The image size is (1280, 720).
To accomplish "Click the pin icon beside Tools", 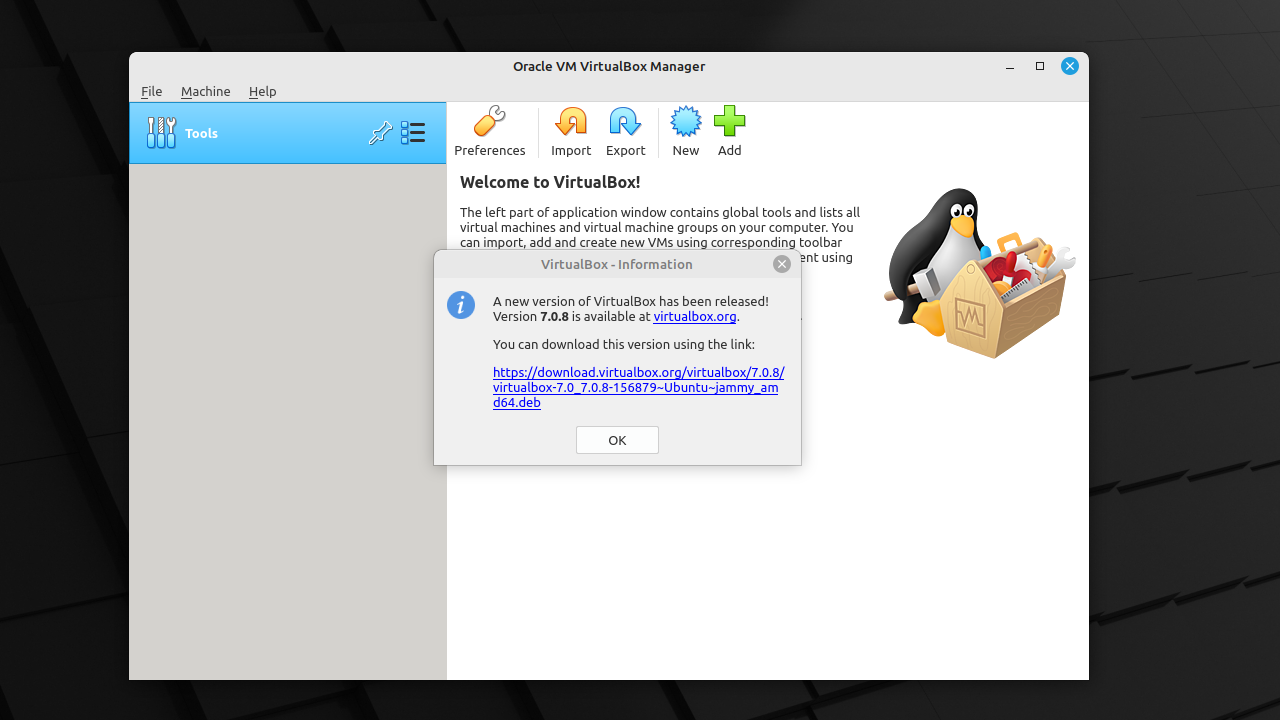I will (380, 133).
